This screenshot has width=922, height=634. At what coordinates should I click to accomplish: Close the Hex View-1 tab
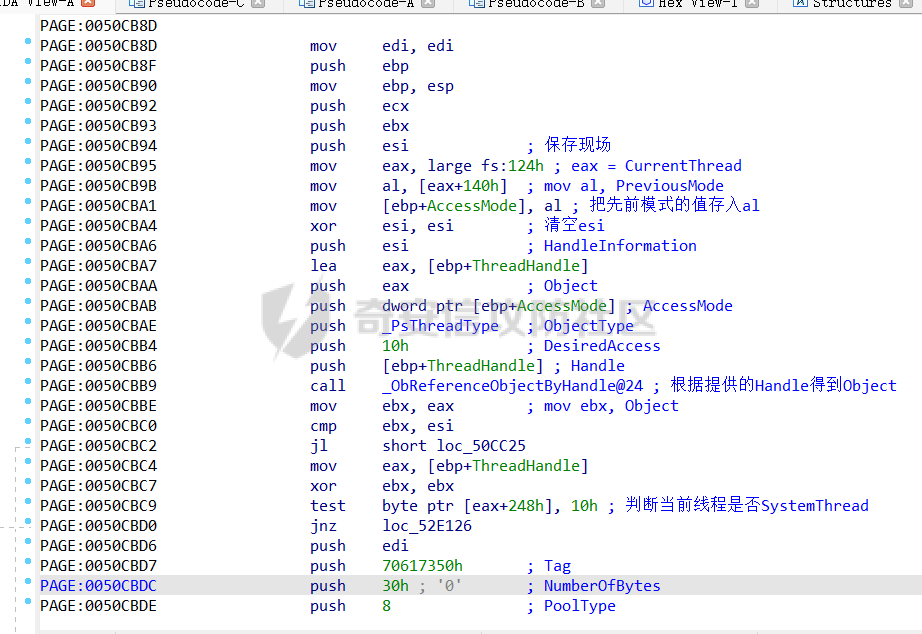click(x=753, y=4)
